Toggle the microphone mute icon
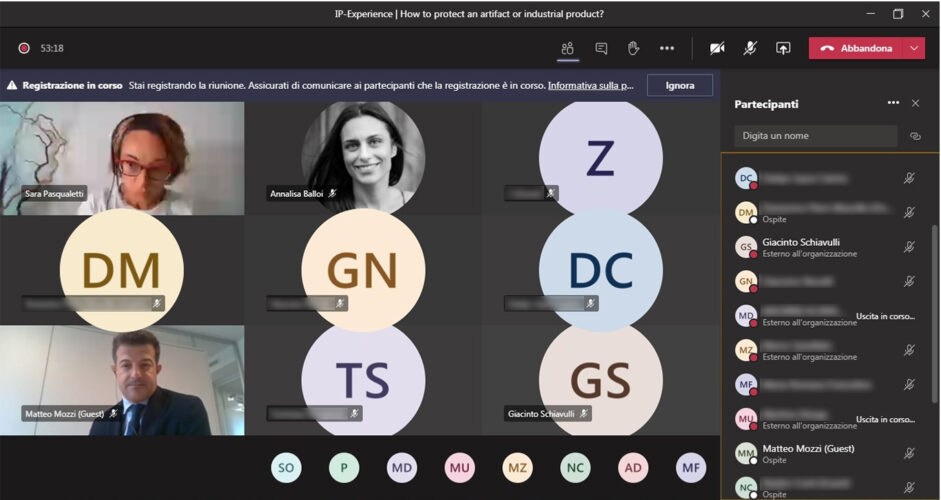This screenshot has height=500, width=941. (750, 49)
